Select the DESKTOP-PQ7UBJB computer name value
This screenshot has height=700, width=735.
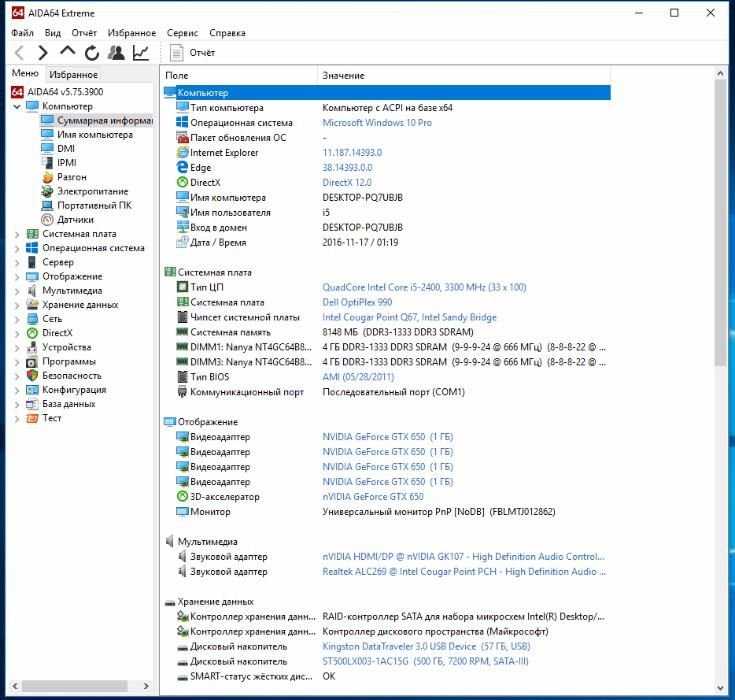[x=362, y=197]
